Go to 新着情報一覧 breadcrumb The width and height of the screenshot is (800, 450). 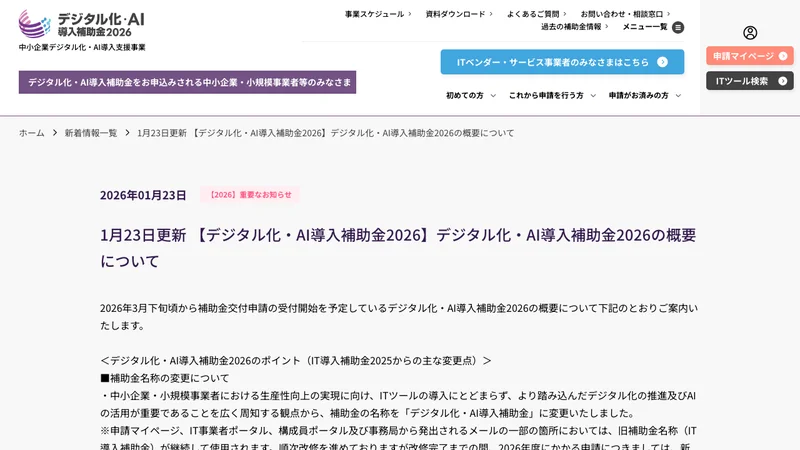click(x=91, y=133)
